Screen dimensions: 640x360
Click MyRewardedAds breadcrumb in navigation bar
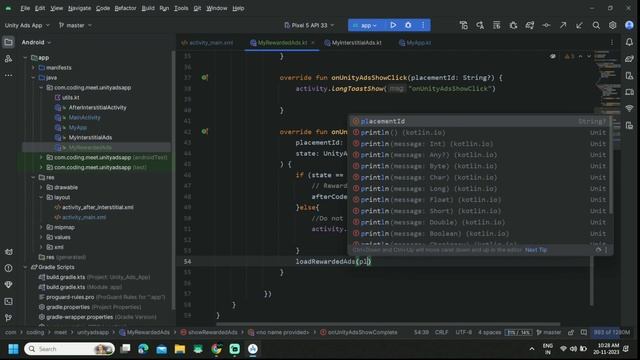click(144, 332)
